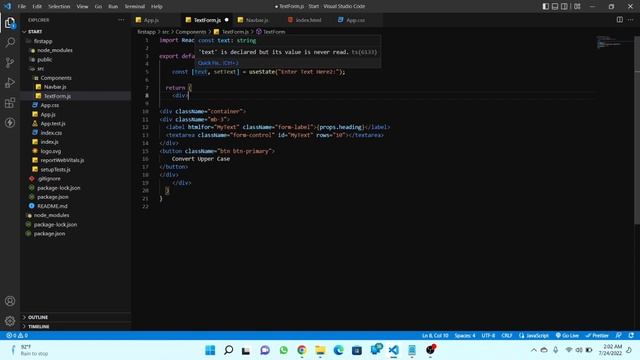Open the View menu
Screen dimensions: 640x360
point(82,7)
